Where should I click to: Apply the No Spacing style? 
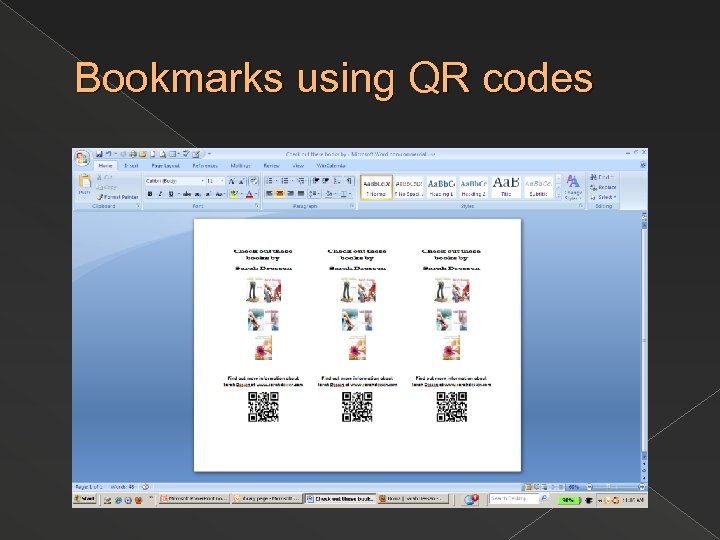point(408,187)
